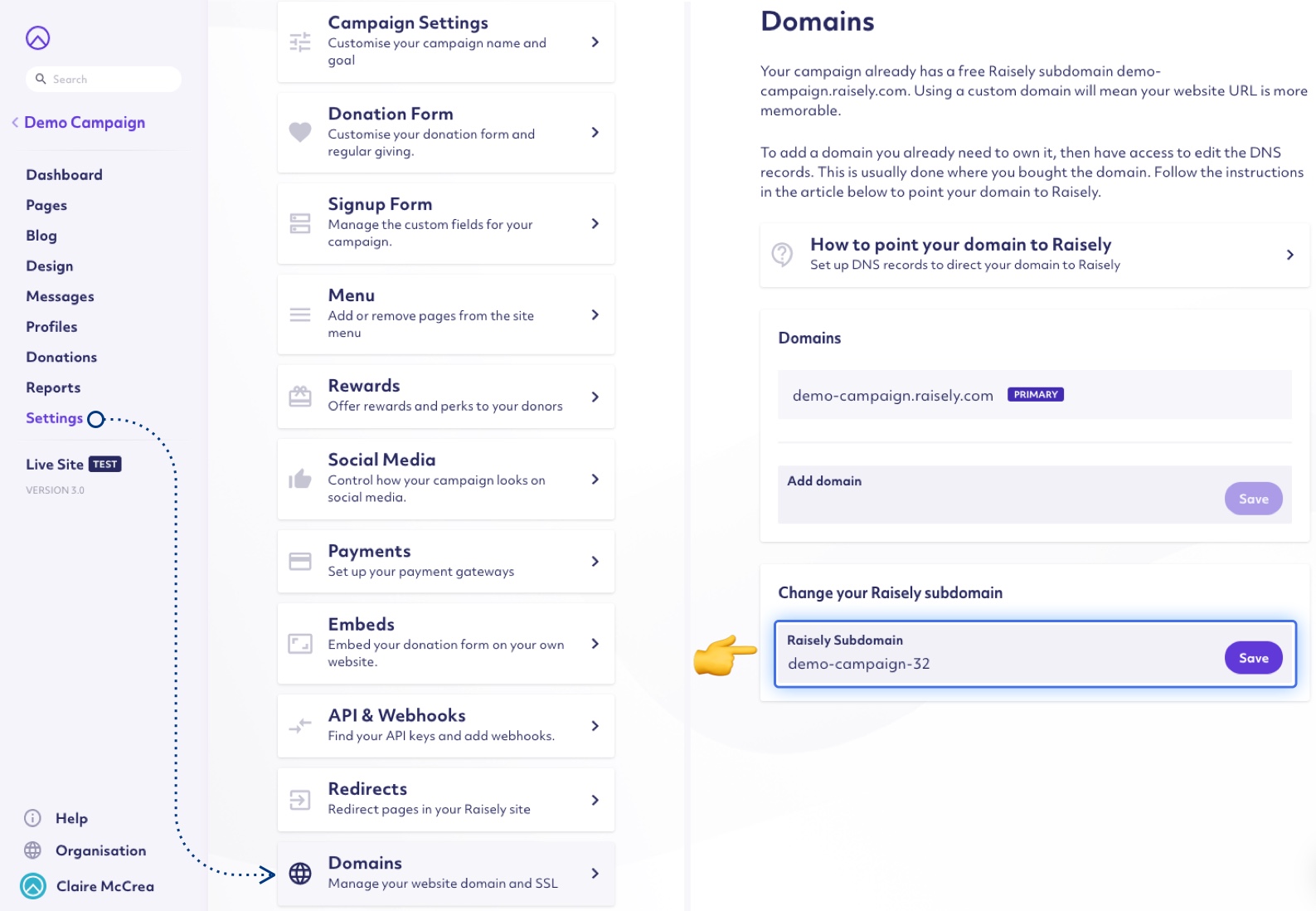Image resolution: width=1316 pixels, height=911 pixels.
Task: Select Design in sidebar
Action: pyautogui.click(x=50, y=266)
